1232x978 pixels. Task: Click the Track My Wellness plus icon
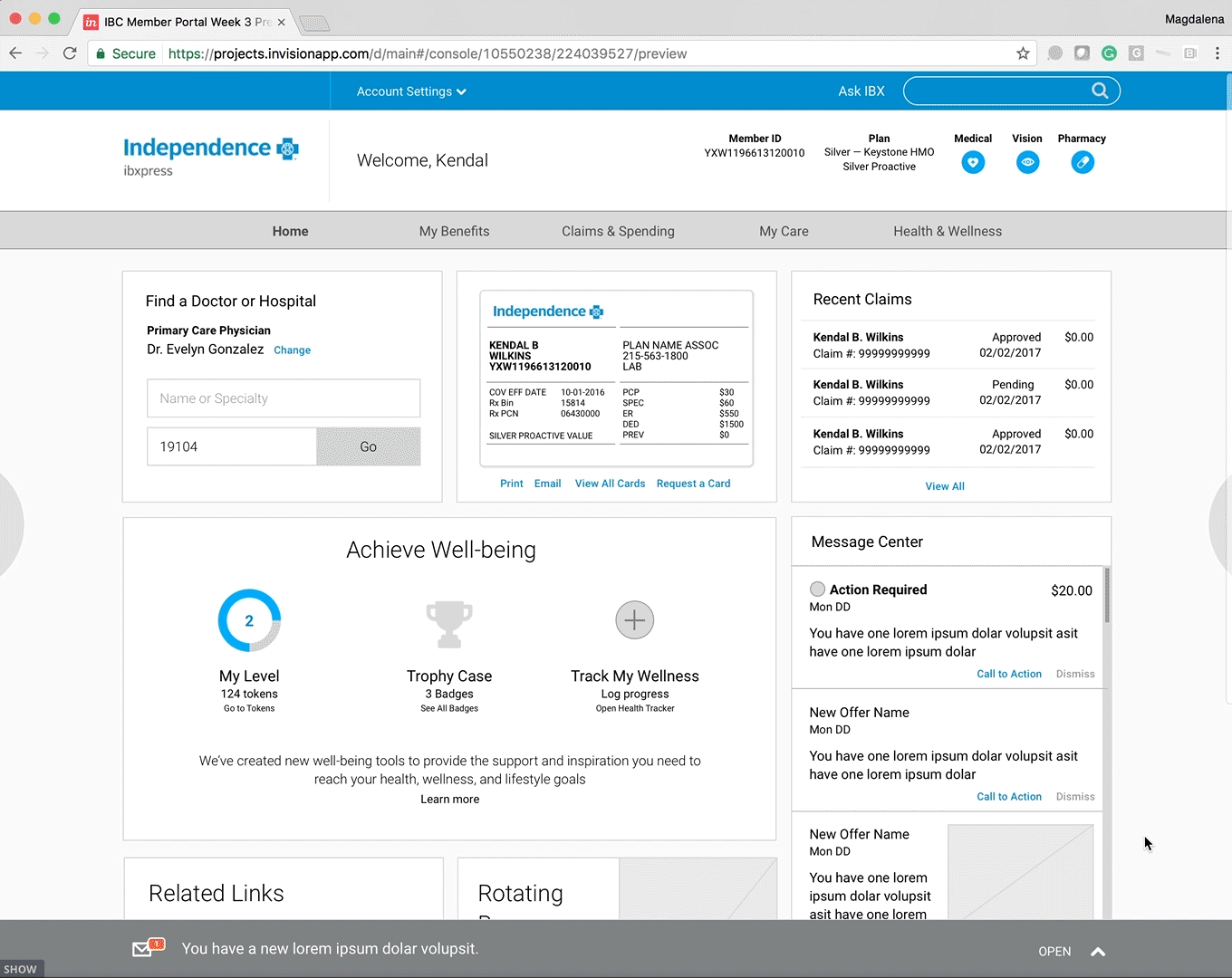pos(635,620)
